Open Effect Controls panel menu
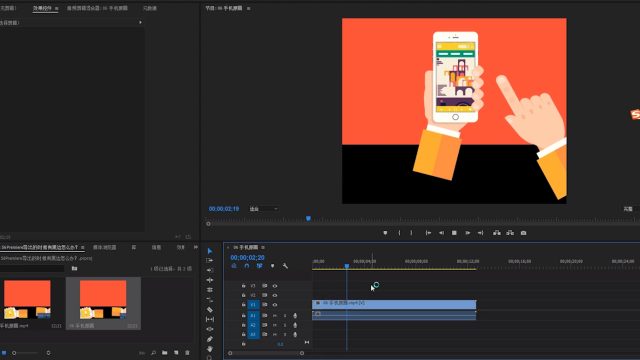This screenshot has width=640, height=360. pos(56,8)
